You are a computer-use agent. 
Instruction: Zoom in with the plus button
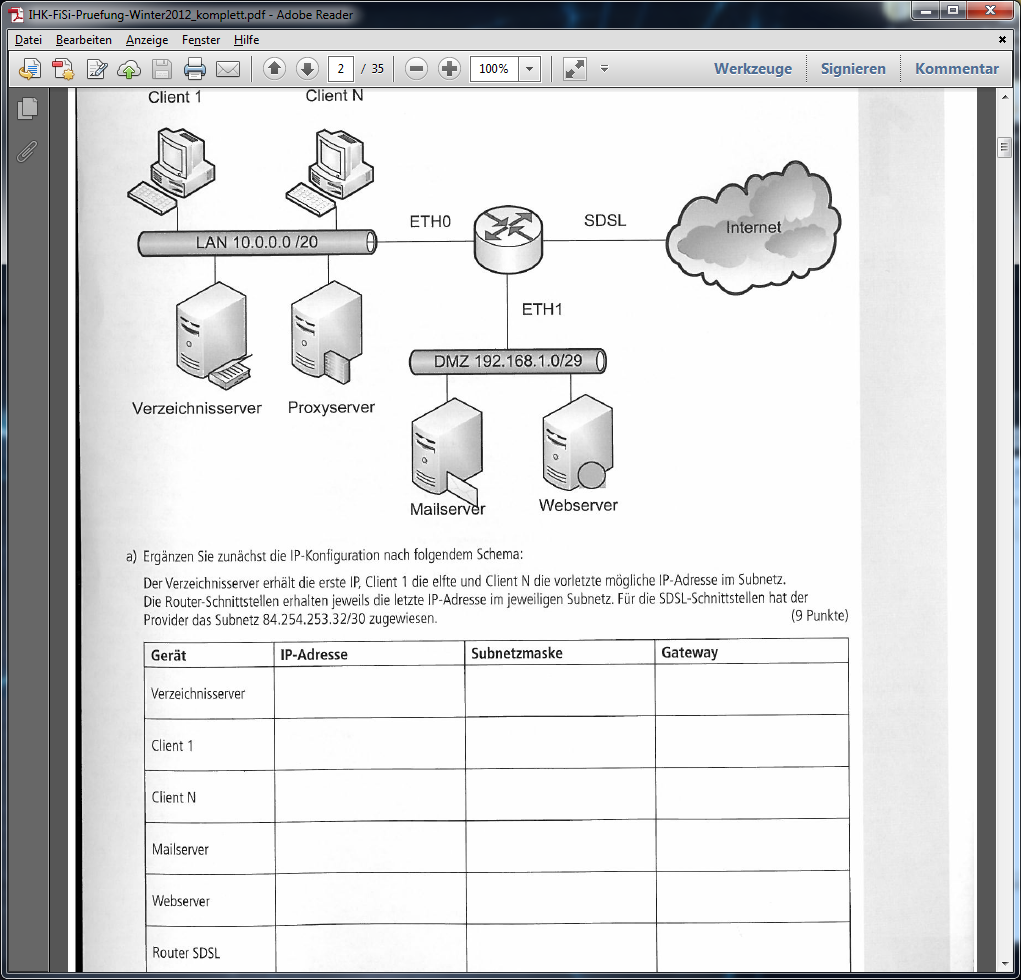(449, 68)
